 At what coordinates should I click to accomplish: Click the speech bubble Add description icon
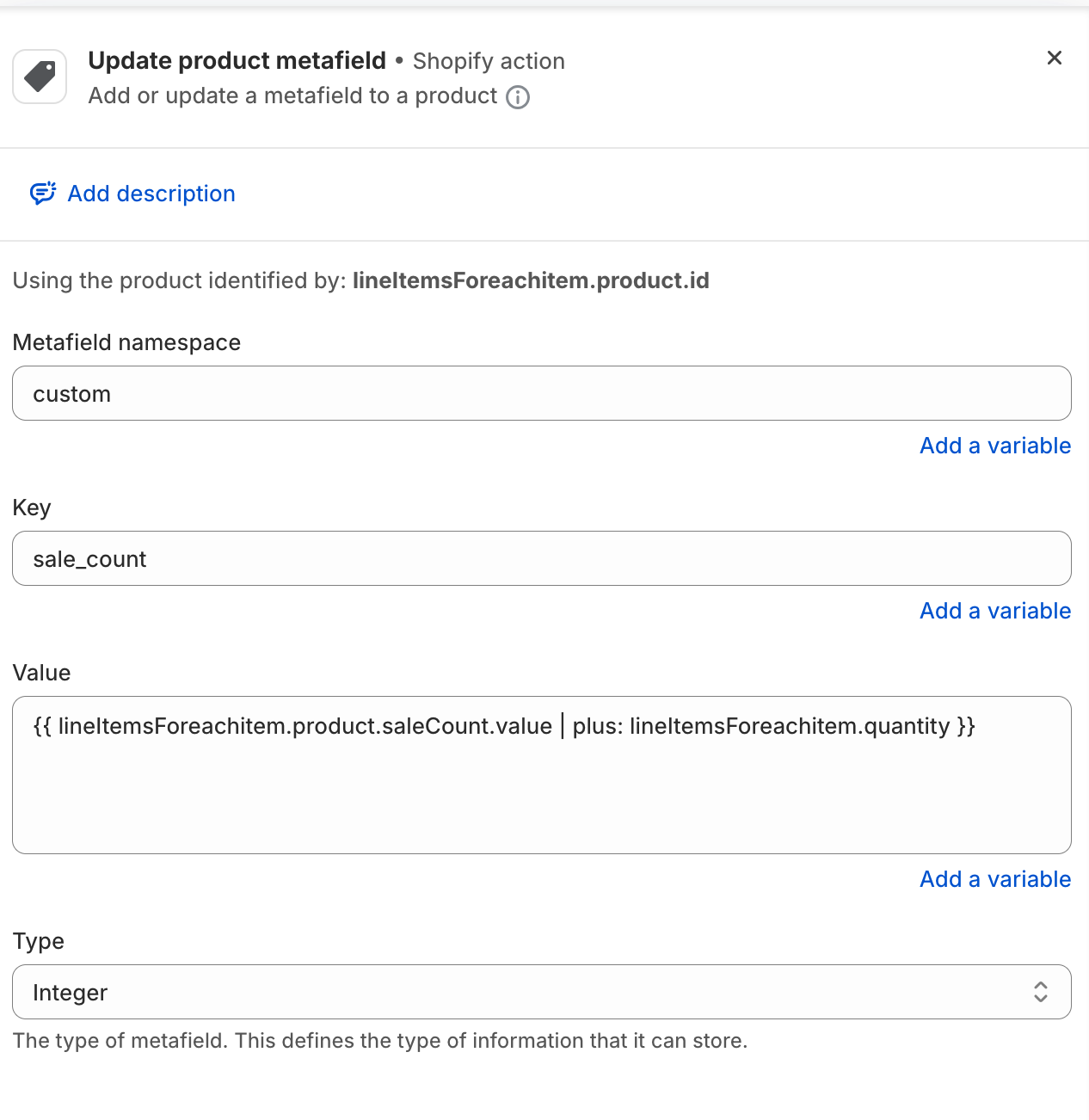43,194
